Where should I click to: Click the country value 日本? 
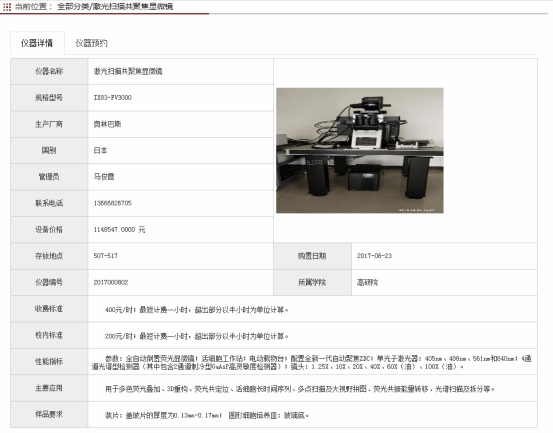pos(101,151)
